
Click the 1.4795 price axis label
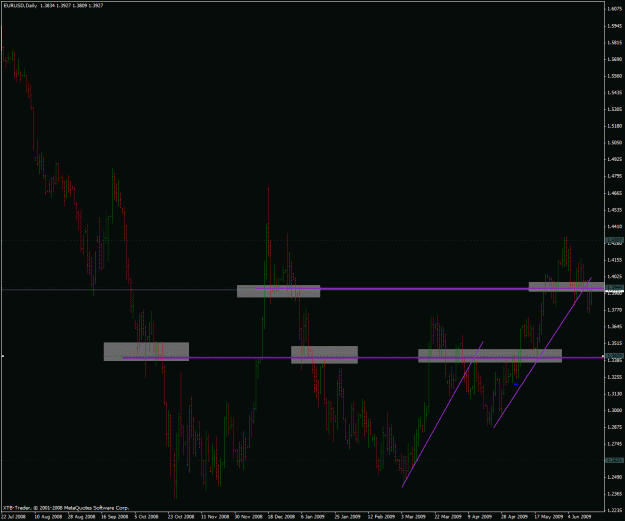point(614,176)
